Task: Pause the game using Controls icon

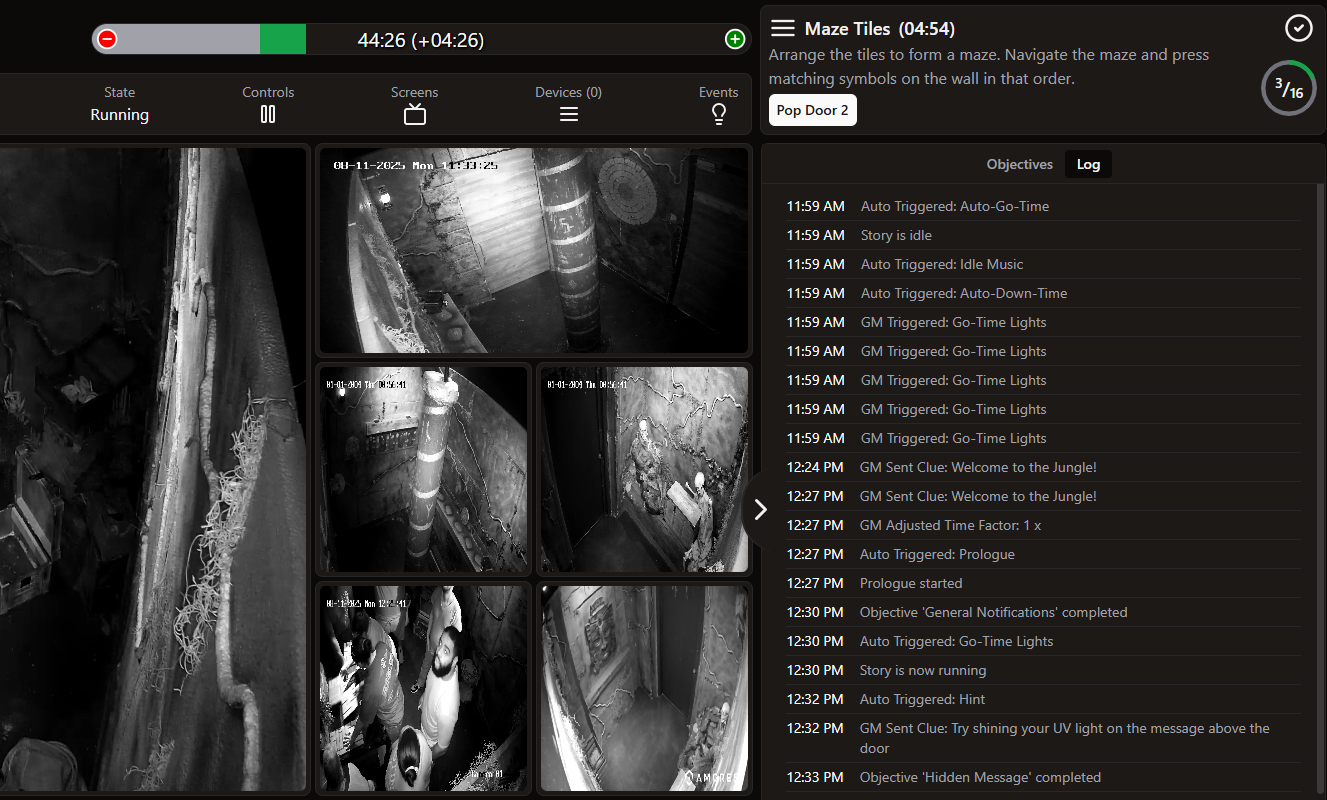Action: (268, 114)
